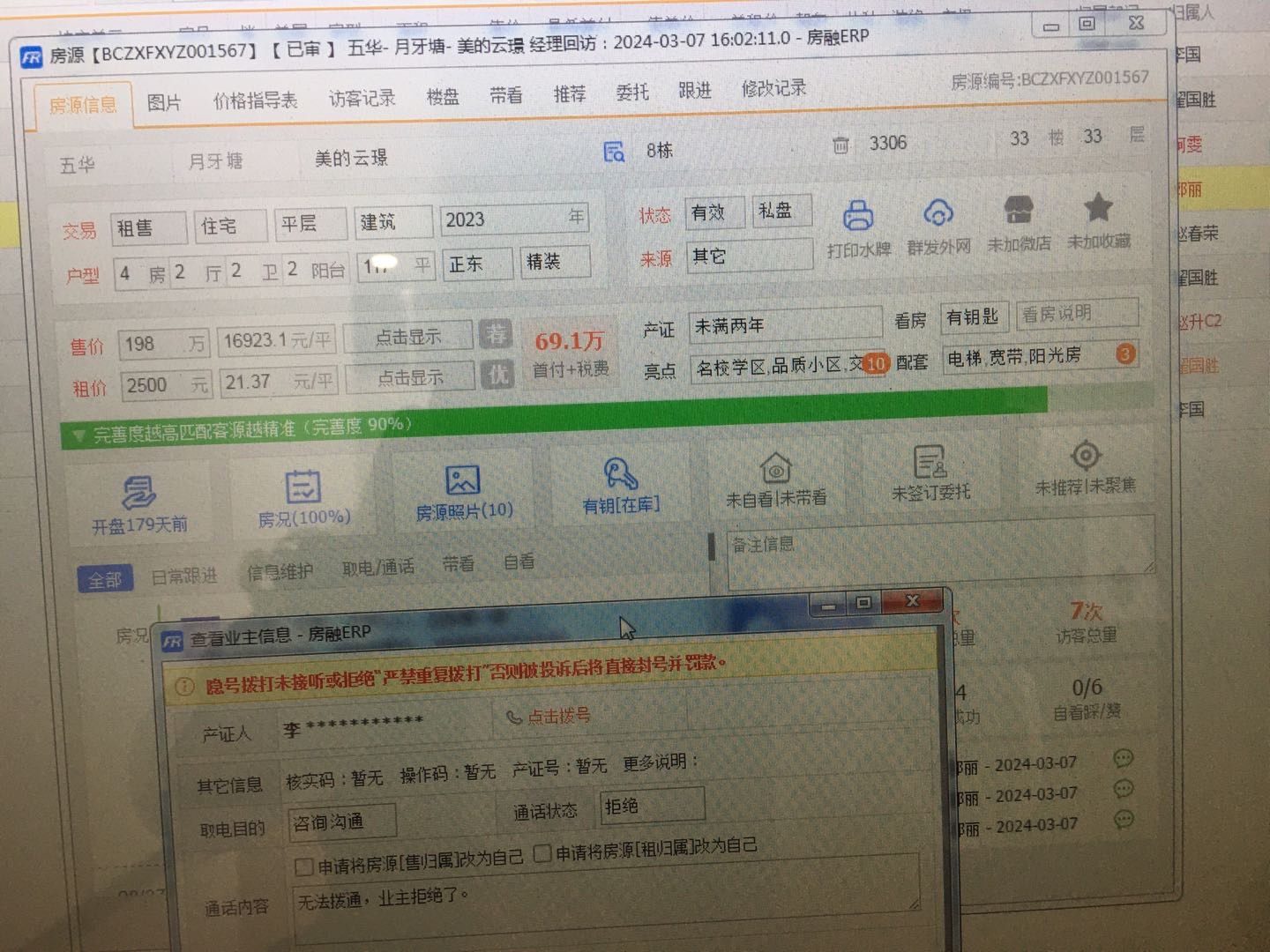Switch to the 图片 tab
This screenshot has width=1270, height=952.
coord(163,102)
